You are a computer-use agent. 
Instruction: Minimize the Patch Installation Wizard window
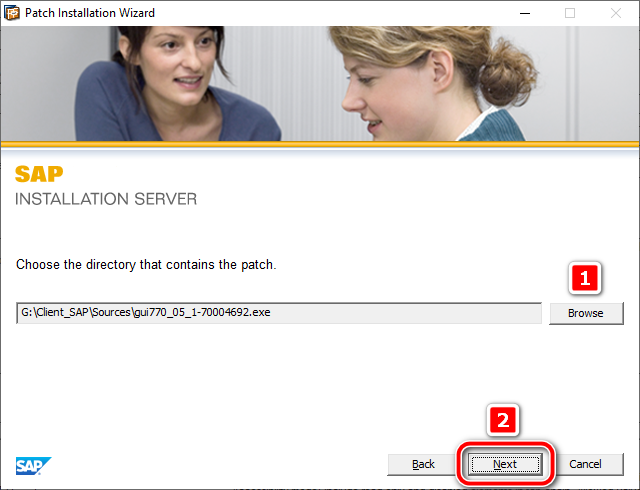[525, 13]
